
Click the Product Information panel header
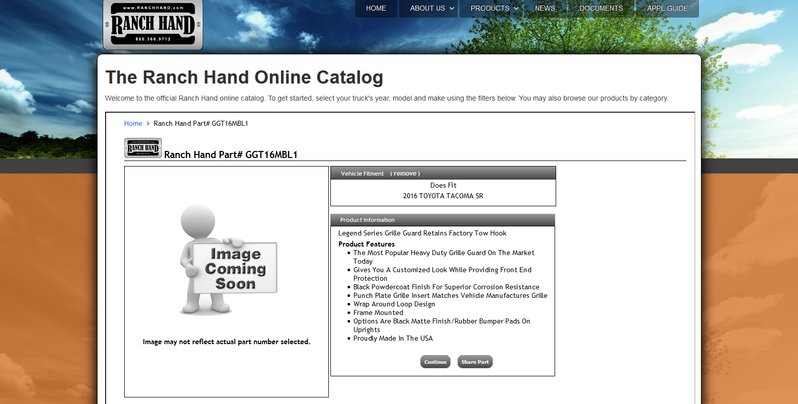pos(442,220)
